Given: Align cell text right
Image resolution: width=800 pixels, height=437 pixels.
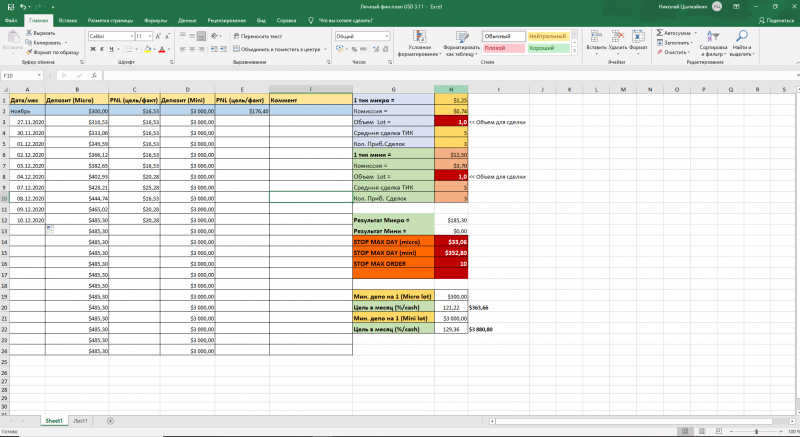Looking at the screenshot, I should pos(201,49).
